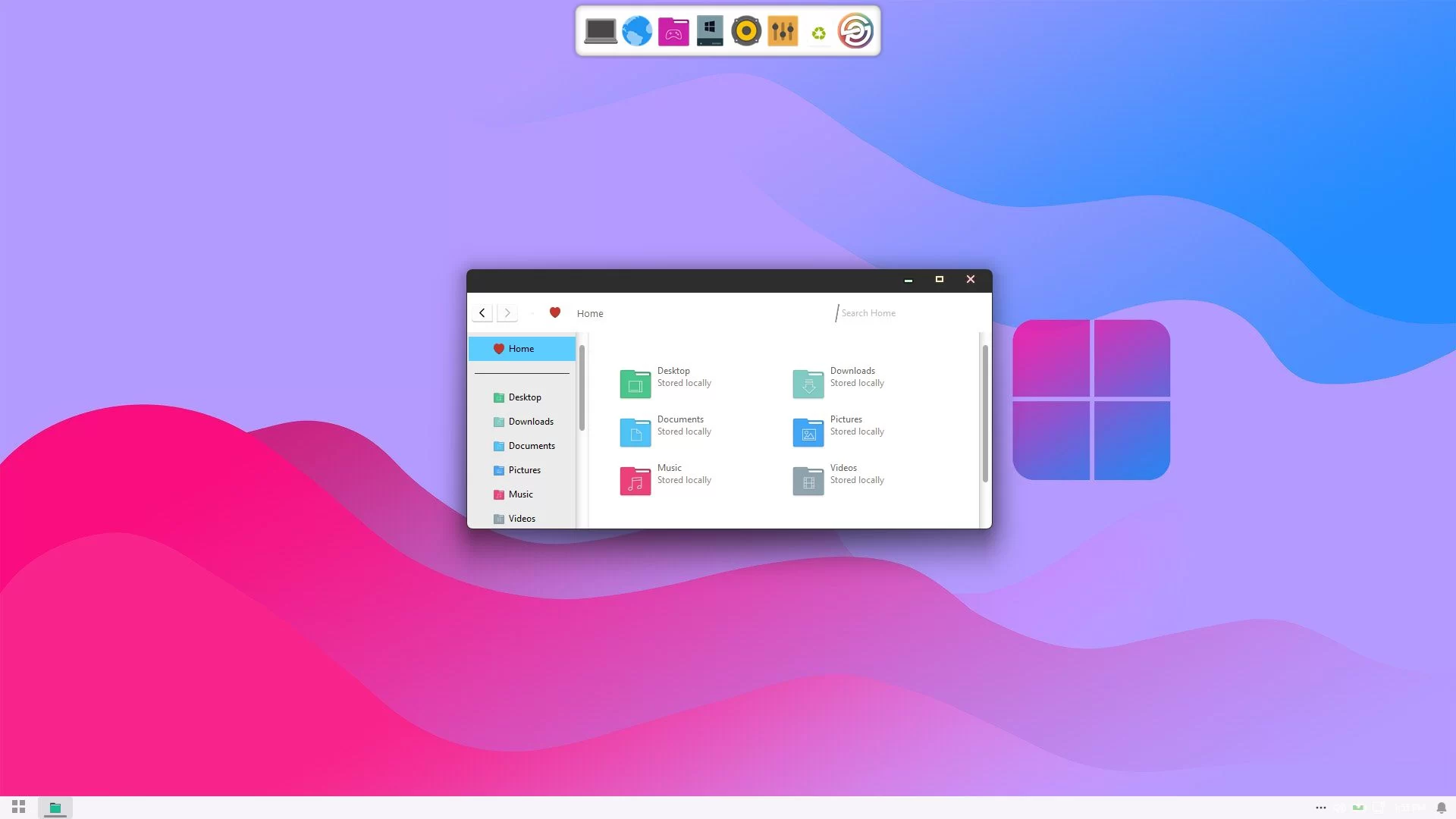The height and width of the screenshot is (819, 1456).
Task: Open the yellow speaker audio app in dock
Action: [x=746, y=31]
